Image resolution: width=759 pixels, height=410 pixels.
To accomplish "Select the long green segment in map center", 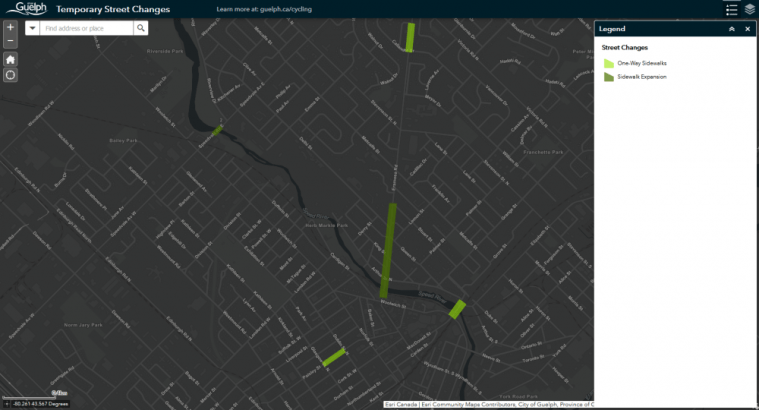I will [x=388, y=250].
